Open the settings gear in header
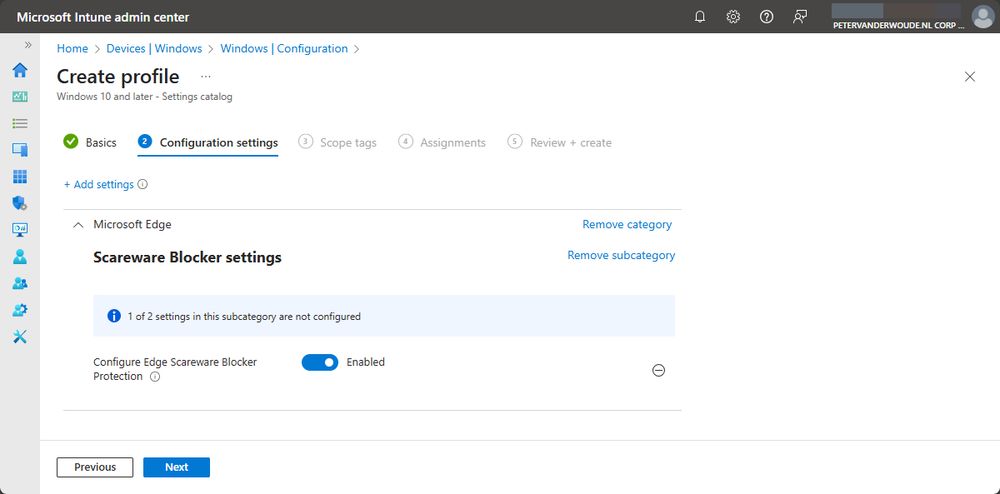1000x494 pixels. 733,17
